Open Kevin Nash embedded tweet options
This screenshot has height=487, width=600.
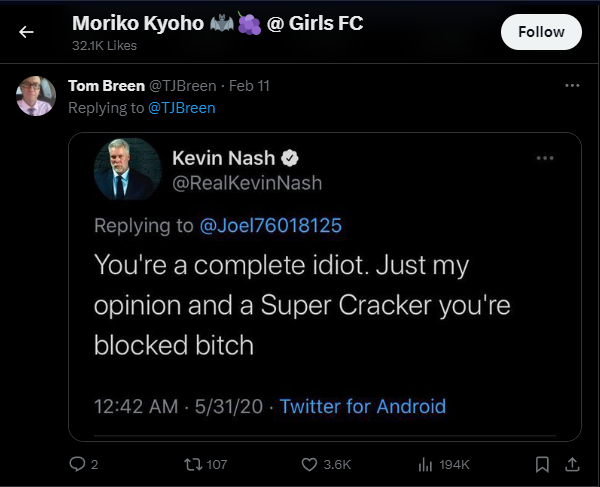545,158
